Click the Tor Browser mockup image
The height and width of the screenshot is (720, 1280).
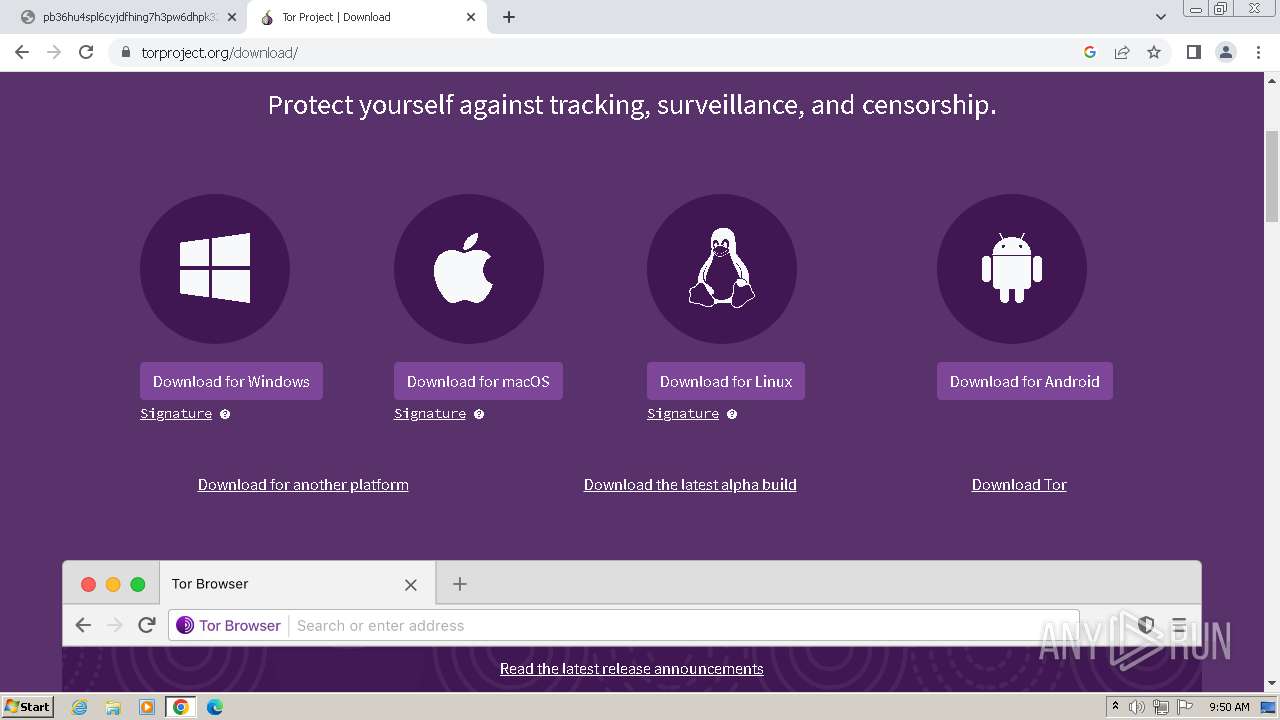tap(632, 625)
